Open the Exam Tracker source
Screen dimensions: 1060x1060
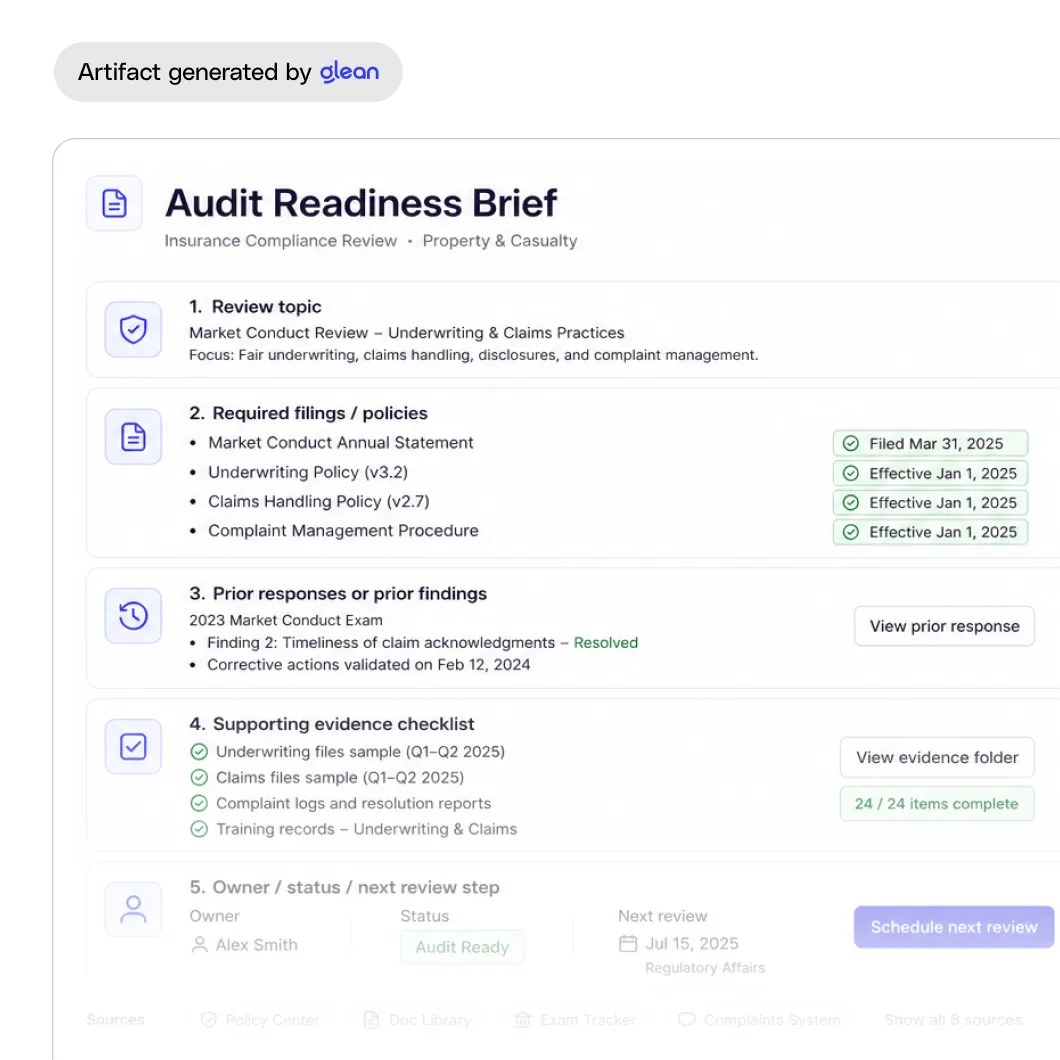pos(575,1019)
